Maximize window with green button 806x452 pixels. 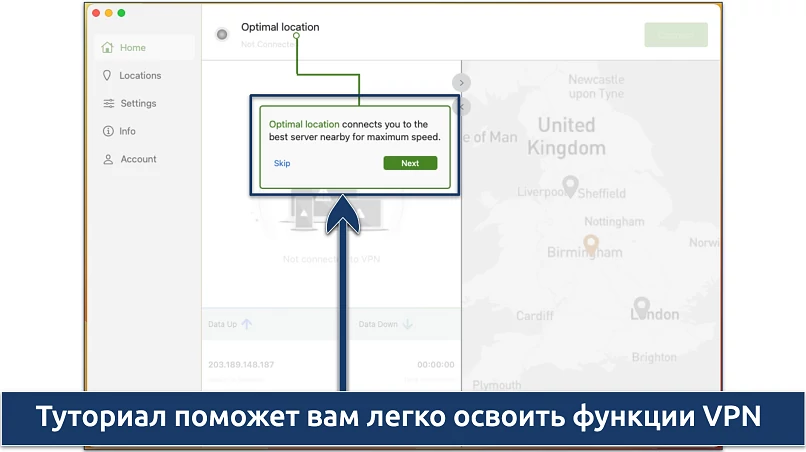tap(121, 13)
